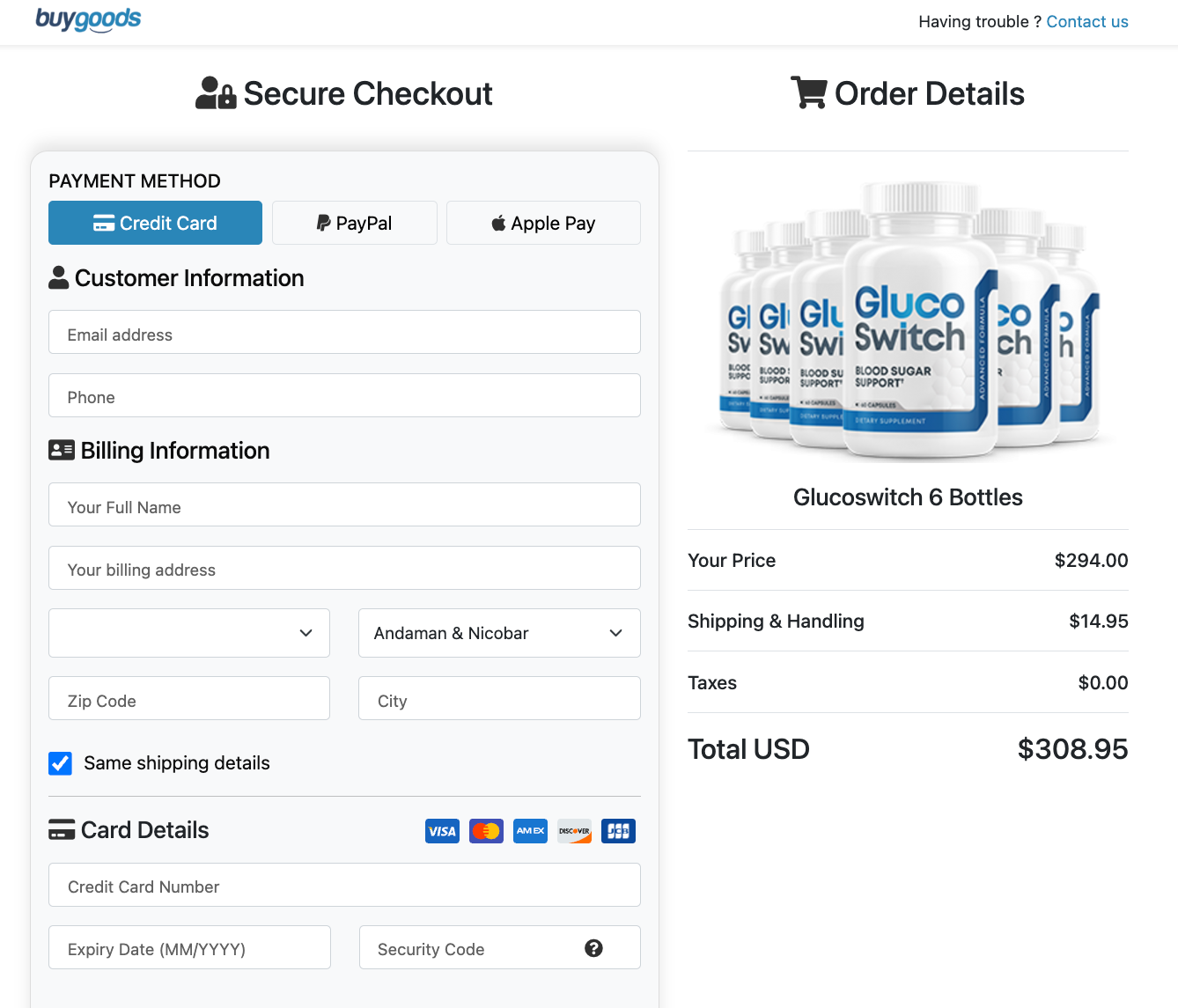This screenshot has width=1178, height=1008.
Task: Click the security code help question icon
Action: pos(593,948)
